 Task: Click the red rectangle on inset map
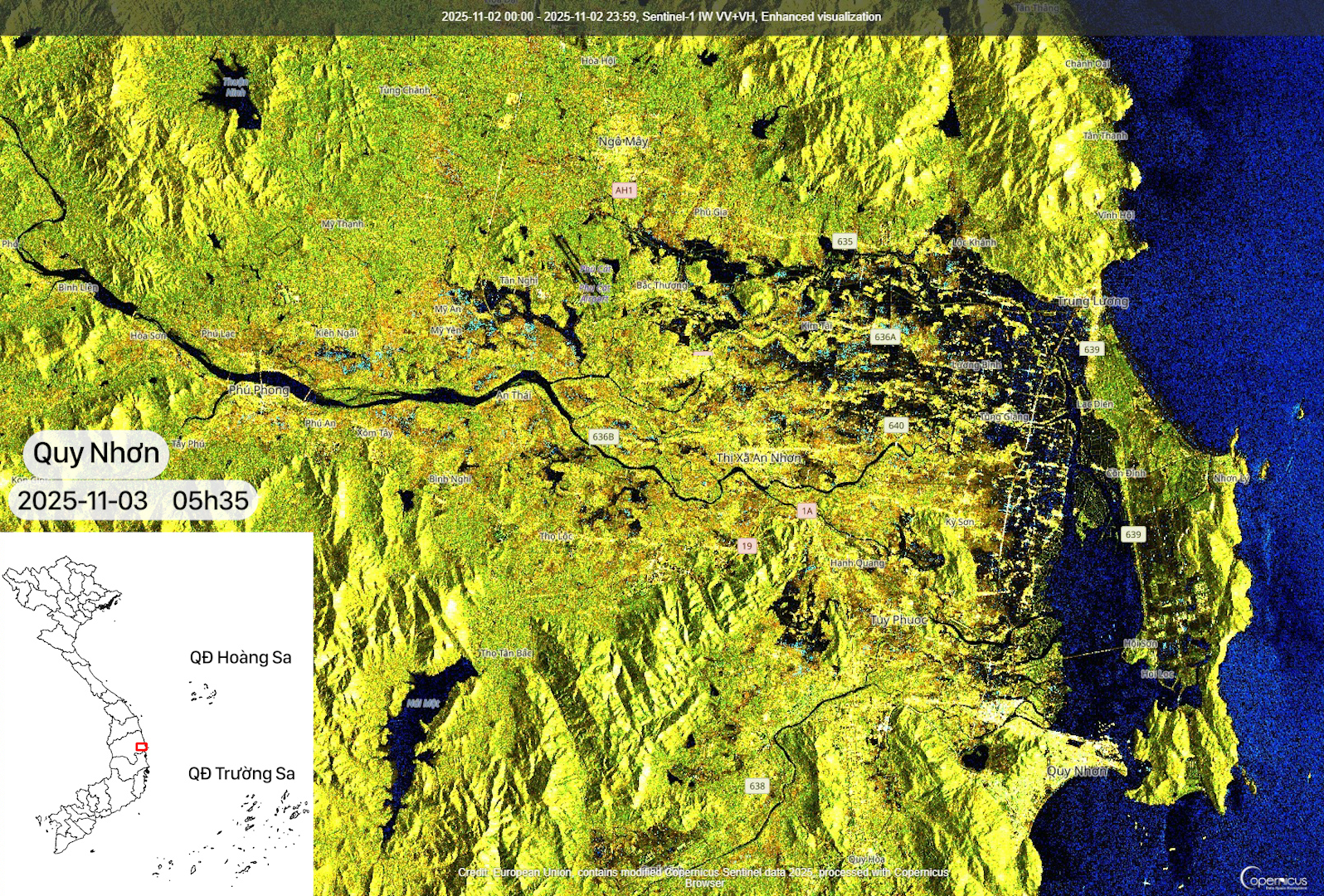click(x=142, y=747)
